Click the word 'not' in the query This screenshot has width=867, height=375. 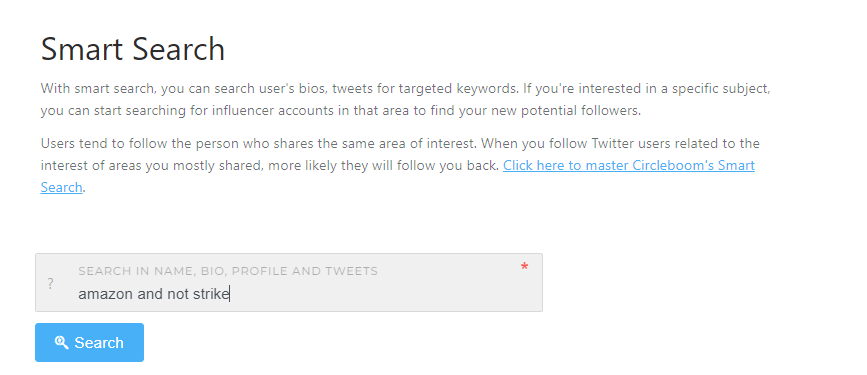coord(178,294)
